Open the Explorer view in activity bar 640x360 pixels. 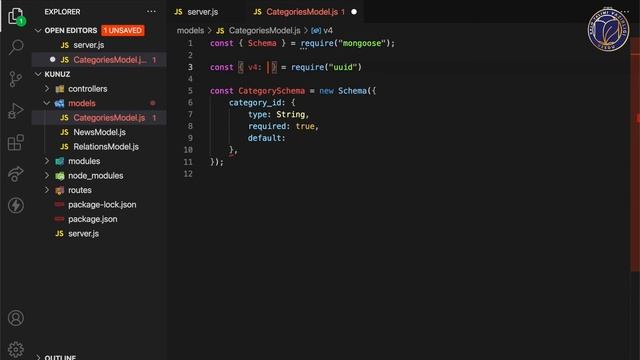[x=16, y=16]
